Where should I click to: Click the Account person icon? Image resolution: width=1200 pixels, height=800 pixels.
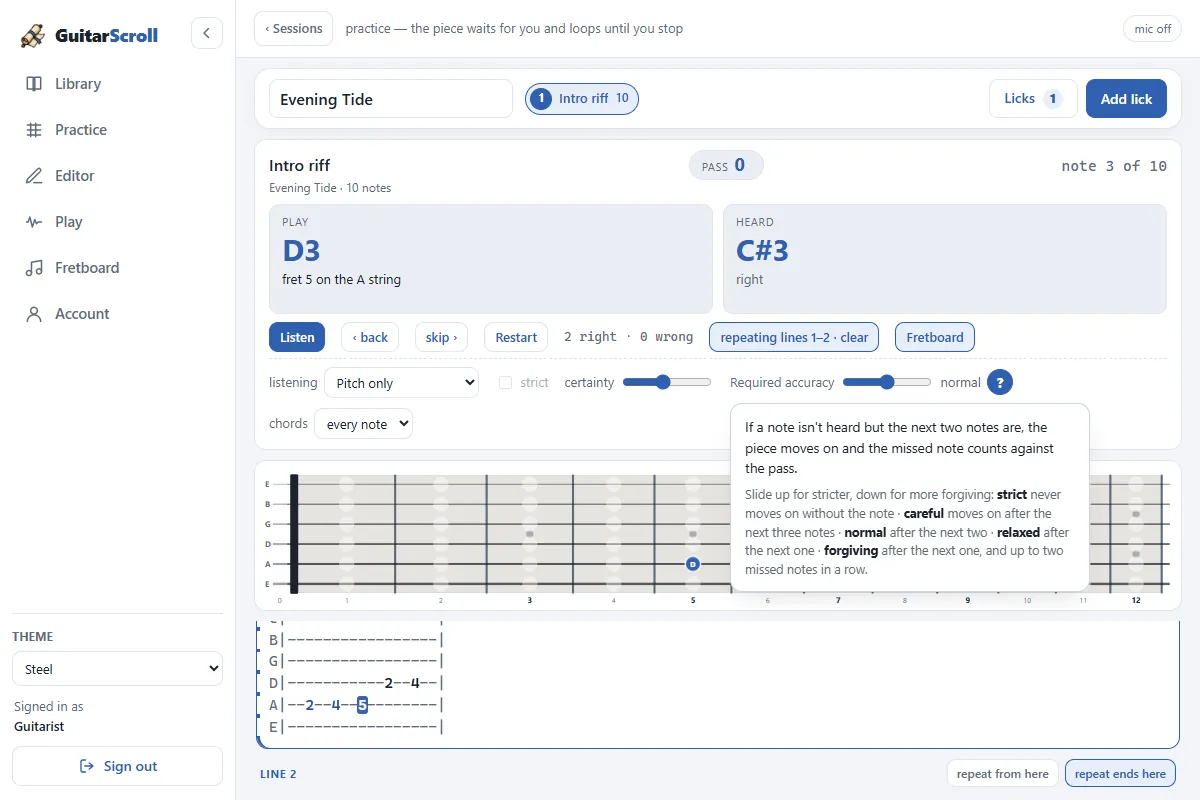(34, 314)
